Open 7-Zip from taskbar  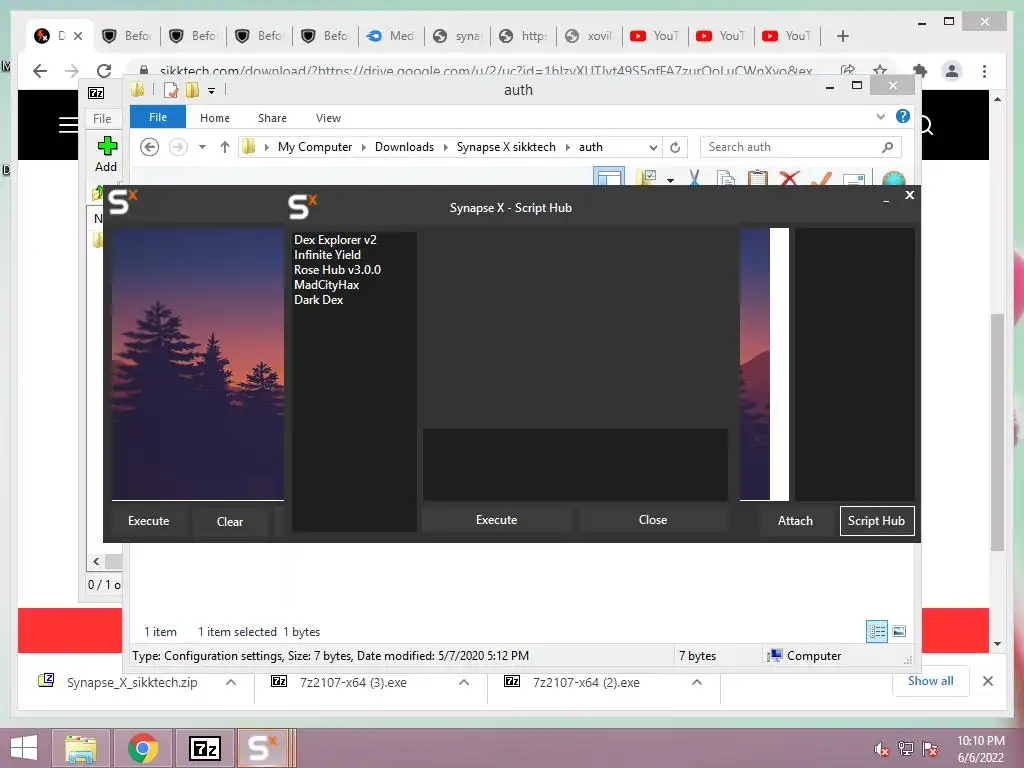coord(204,748)
